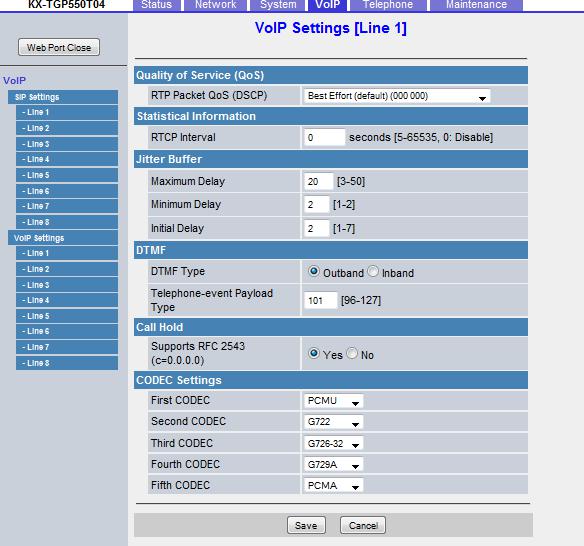Open SIP Settings Line 3
Viewport: 584px width, 546px height.
[67, 144]
